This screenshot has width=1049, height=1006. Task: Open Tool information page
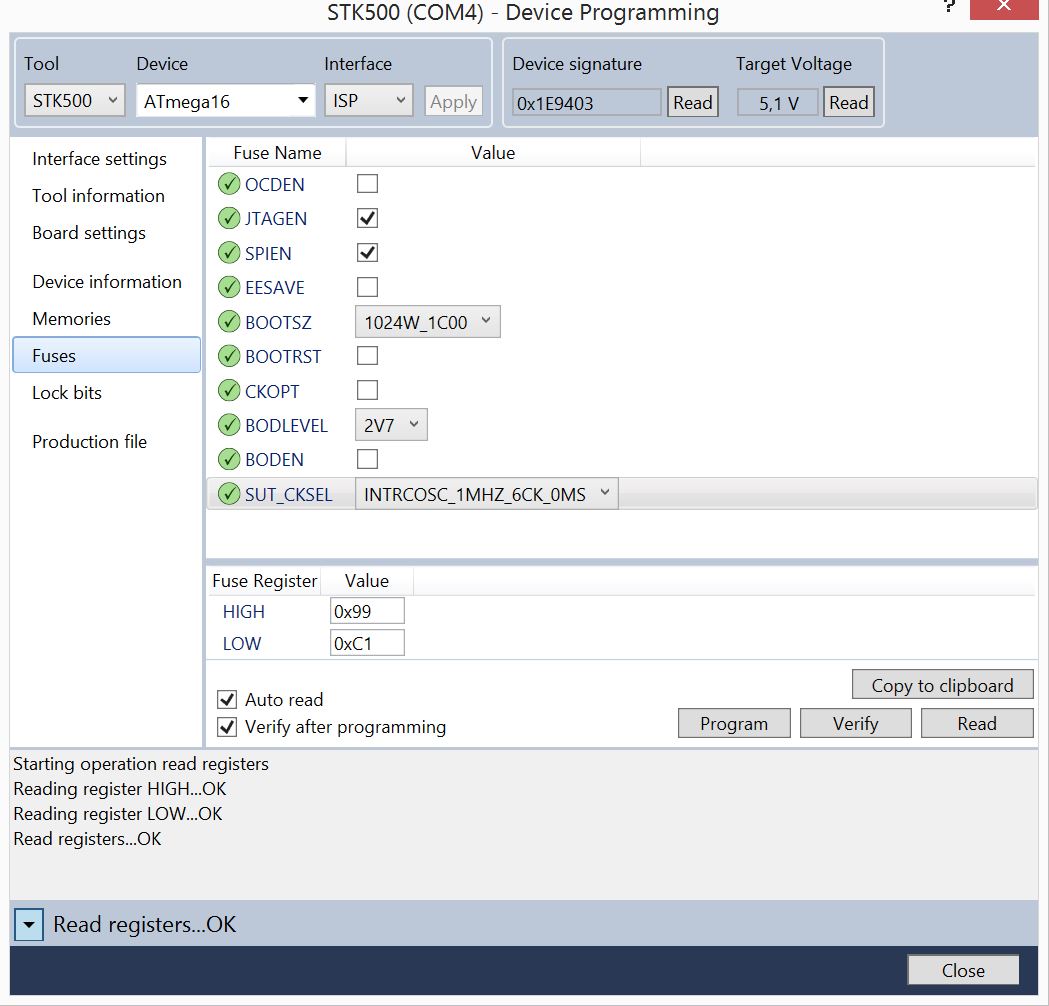[98, 195]
